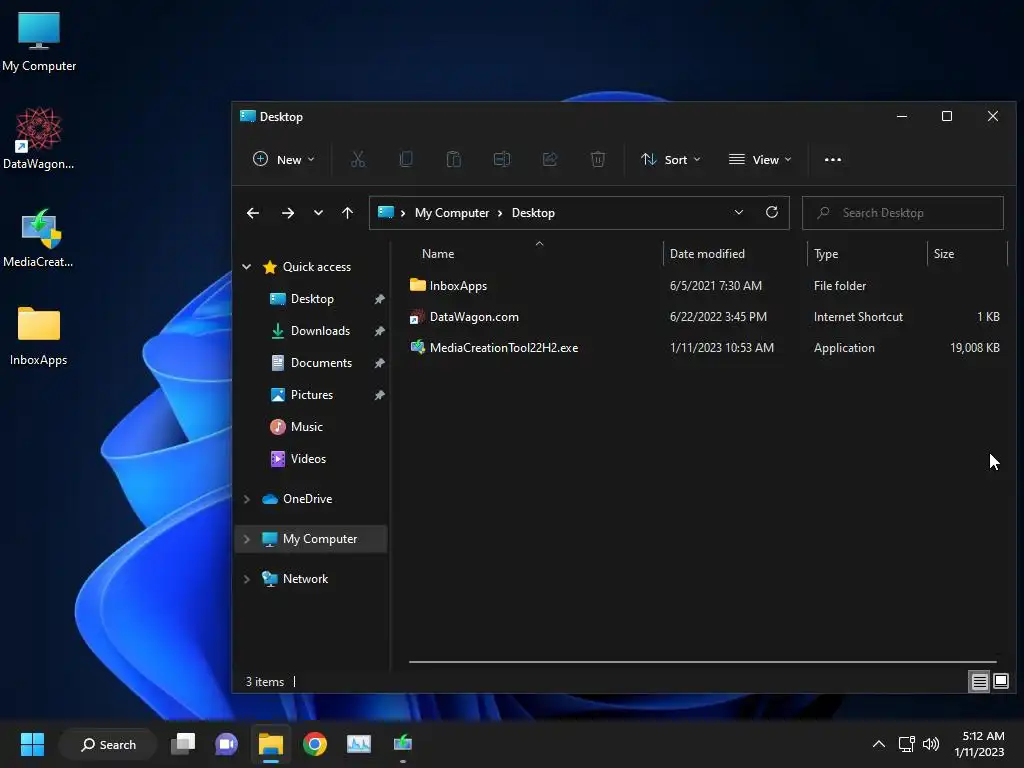Click the taskbar Search box
The height and width of the screenshot is (768, 1024).
click(x=108, y=744)
